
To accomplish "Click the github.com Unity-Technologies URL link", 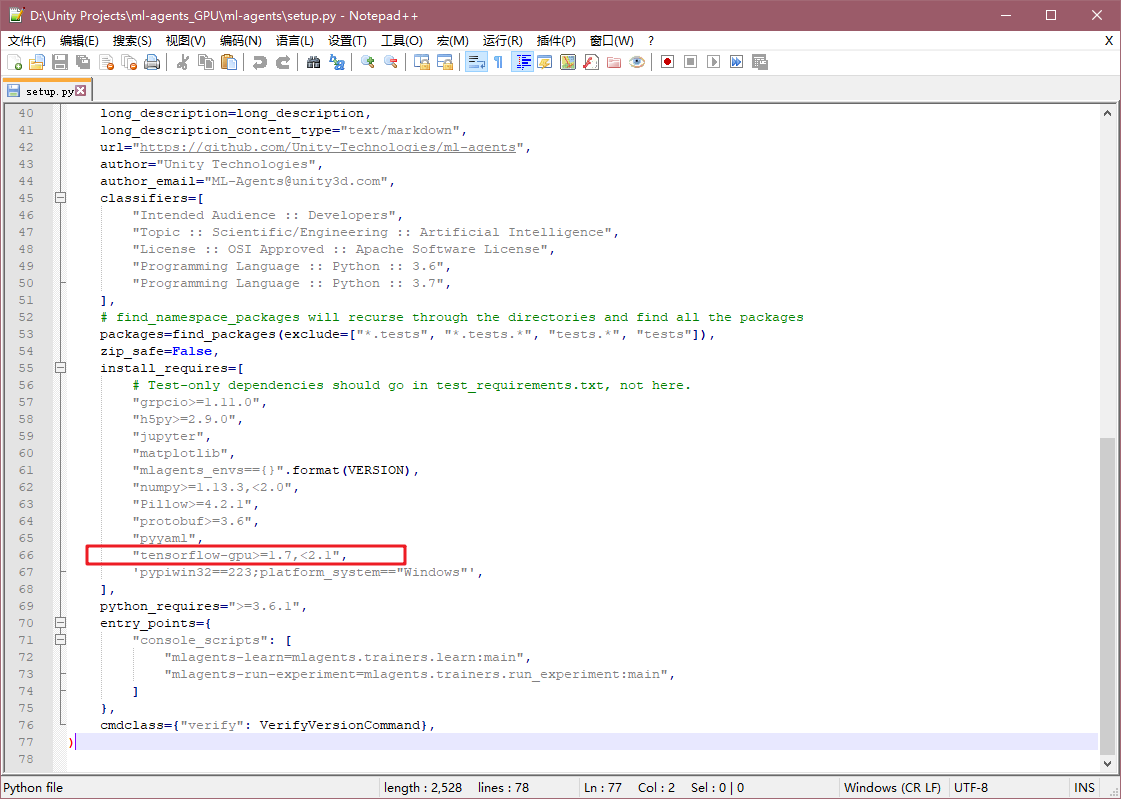I will click(327, 147).
